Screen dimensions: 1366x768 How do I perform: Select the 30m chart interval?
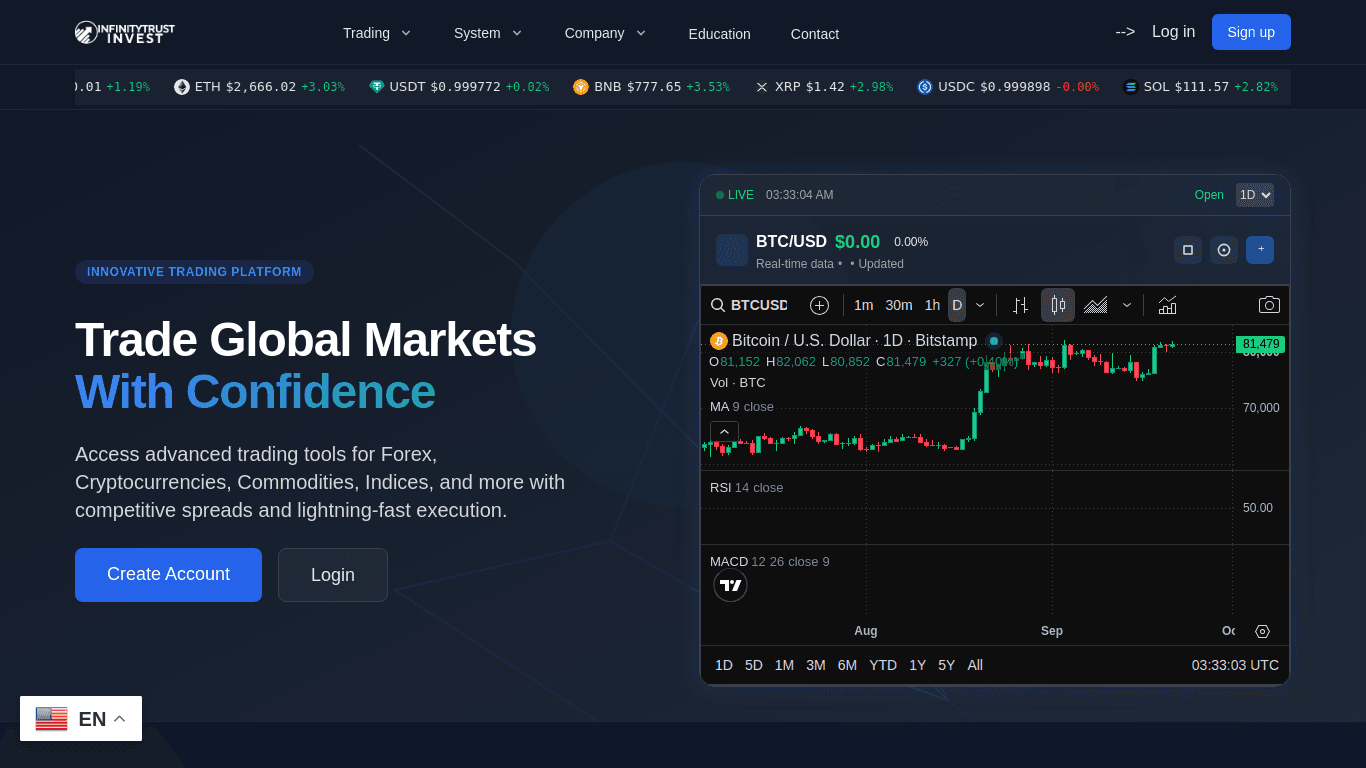pos(899,305)
